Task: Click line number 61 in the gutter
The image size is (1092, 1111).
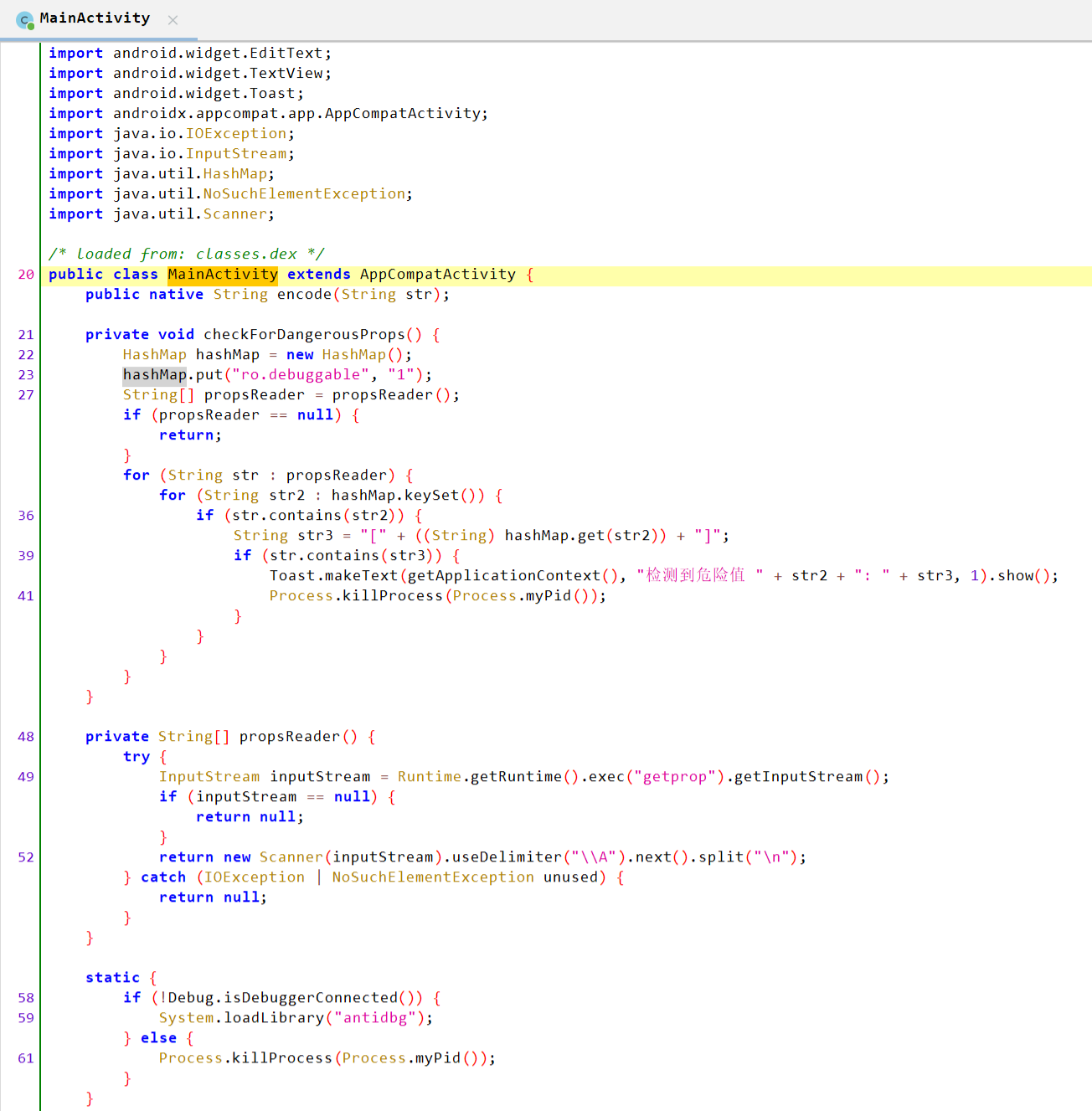Action: pos(26,1058)
